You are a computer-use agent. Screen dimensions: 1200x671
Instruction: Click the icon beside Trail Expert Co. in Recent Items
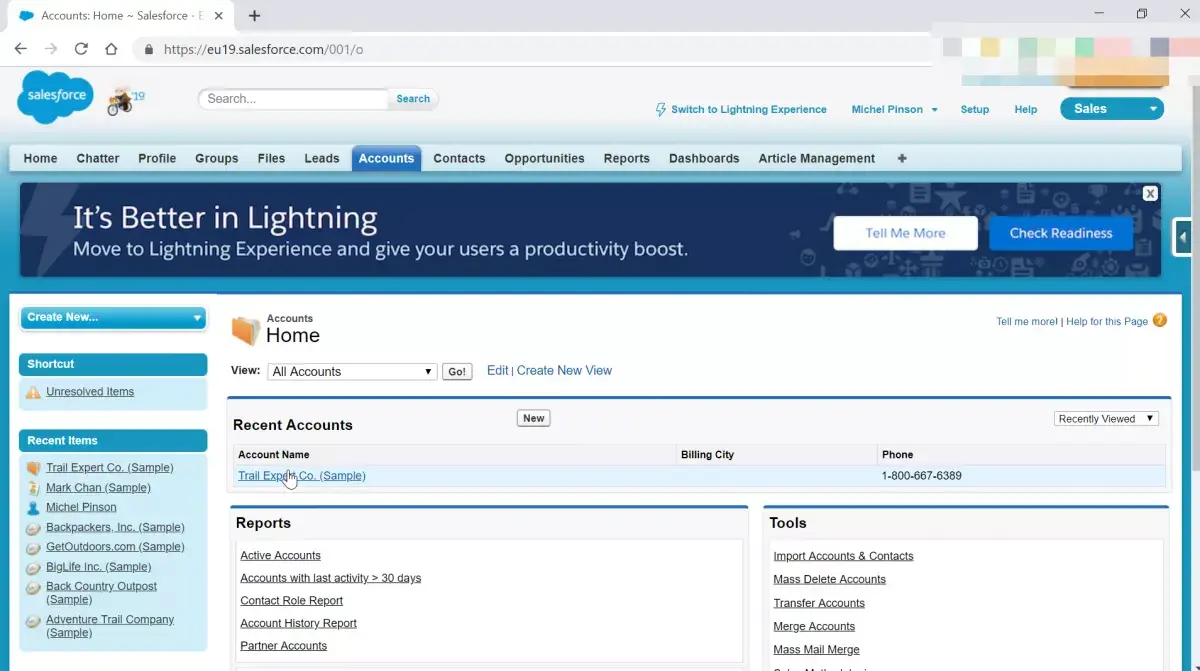(x=34, y=468)
